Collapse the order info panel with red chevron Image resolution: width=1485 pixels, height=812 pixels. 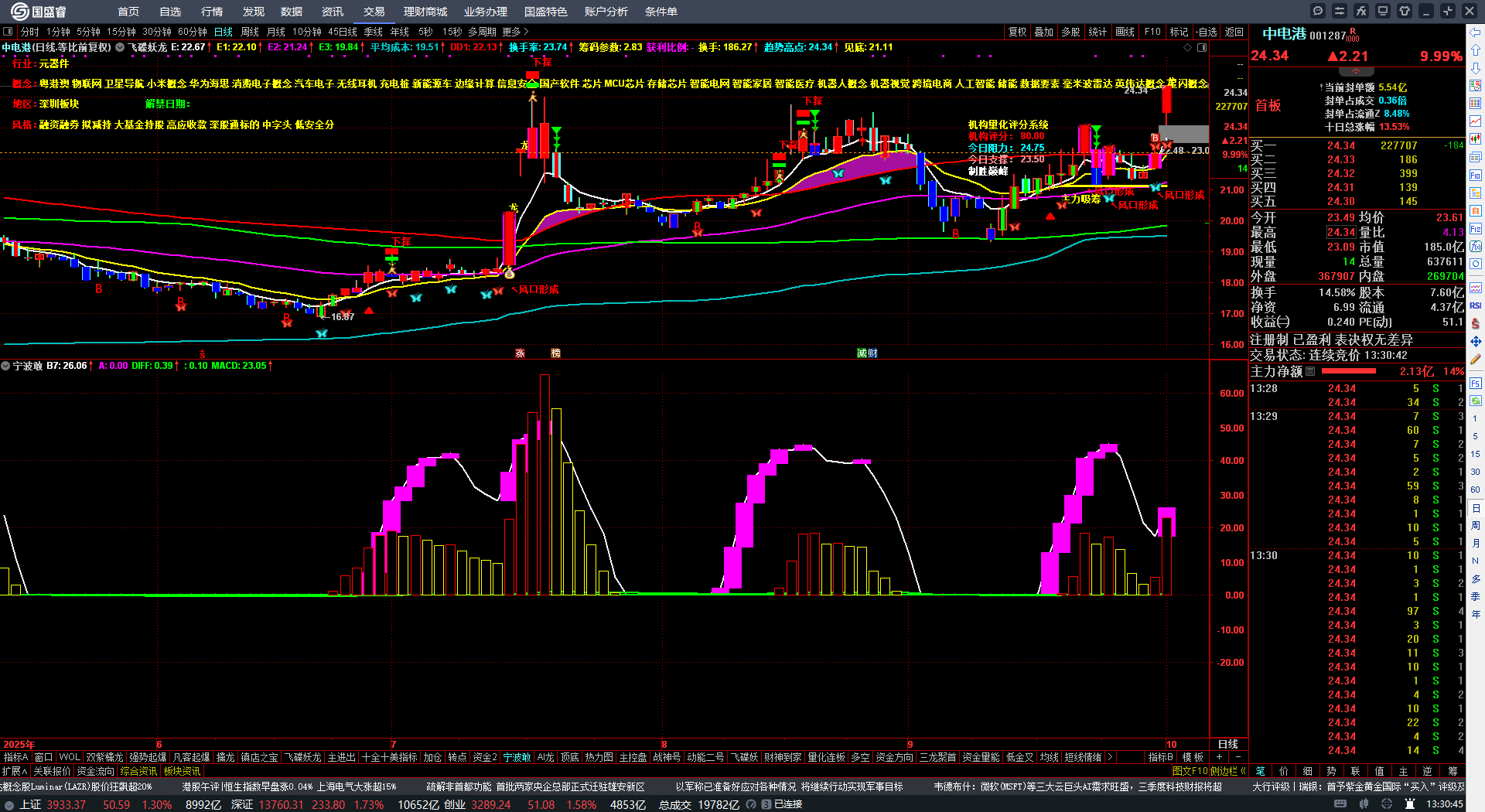tap(1355, 71)
